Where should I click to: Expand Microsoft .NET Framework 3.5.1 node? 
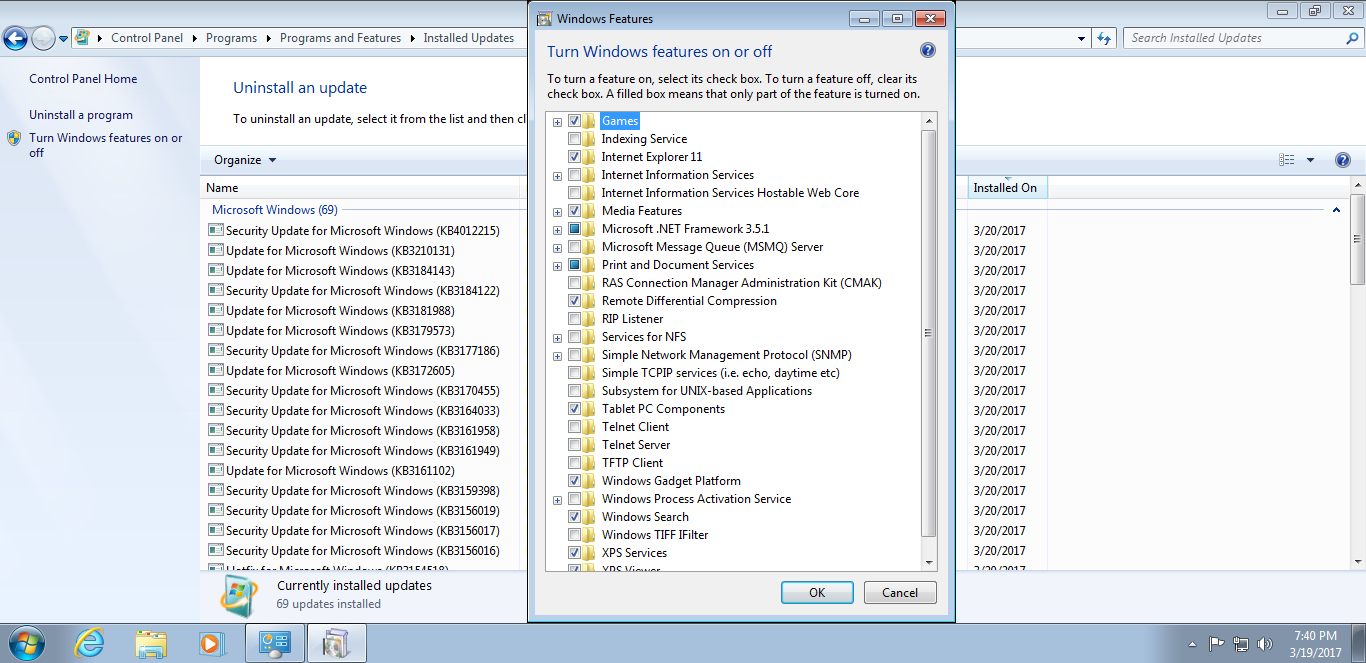tap(557, 230)
